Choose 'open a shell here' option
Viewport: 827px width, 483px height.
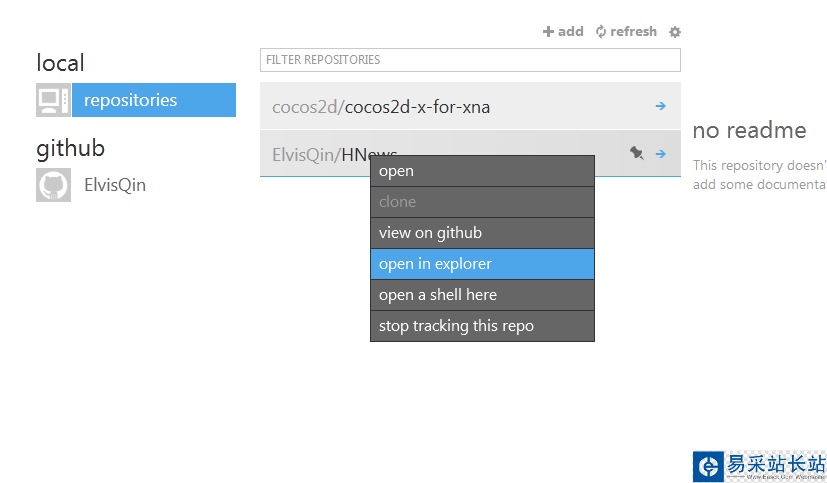[x=482, y=295]
